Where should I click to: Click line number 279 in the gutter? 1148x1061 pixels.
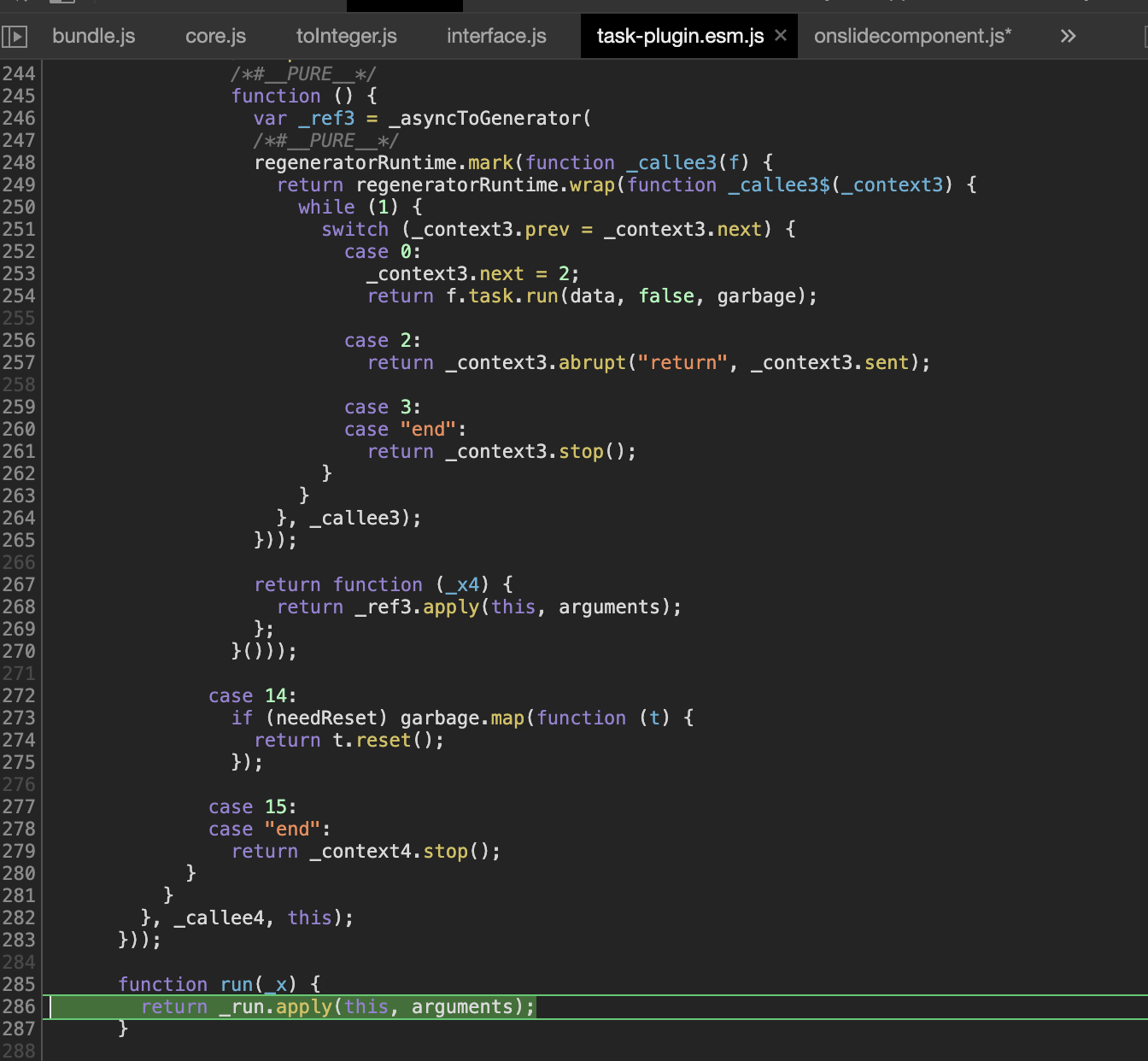pyautogui.click(x=19, y=851)
